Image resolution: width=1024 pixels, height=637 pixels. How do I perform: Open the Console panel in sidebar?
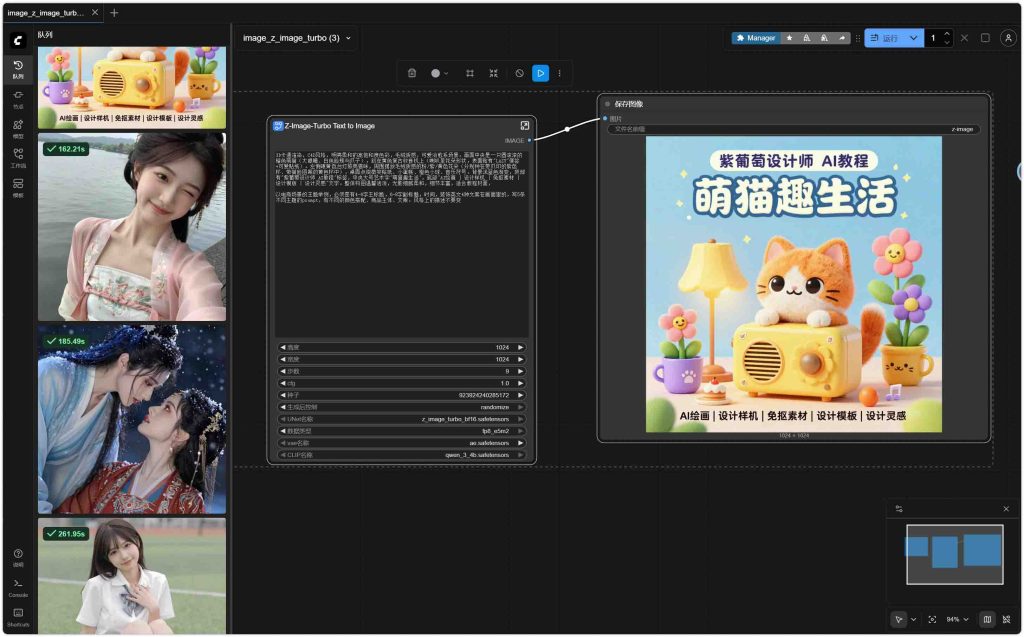tap(18, 587)
